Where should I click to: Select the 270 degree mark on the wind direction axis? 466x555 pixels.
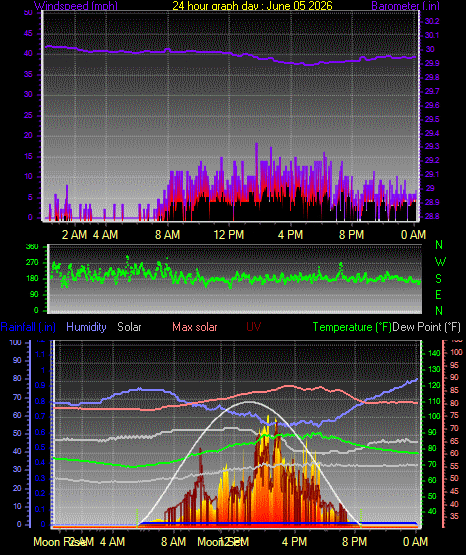(x=32, y=263)
